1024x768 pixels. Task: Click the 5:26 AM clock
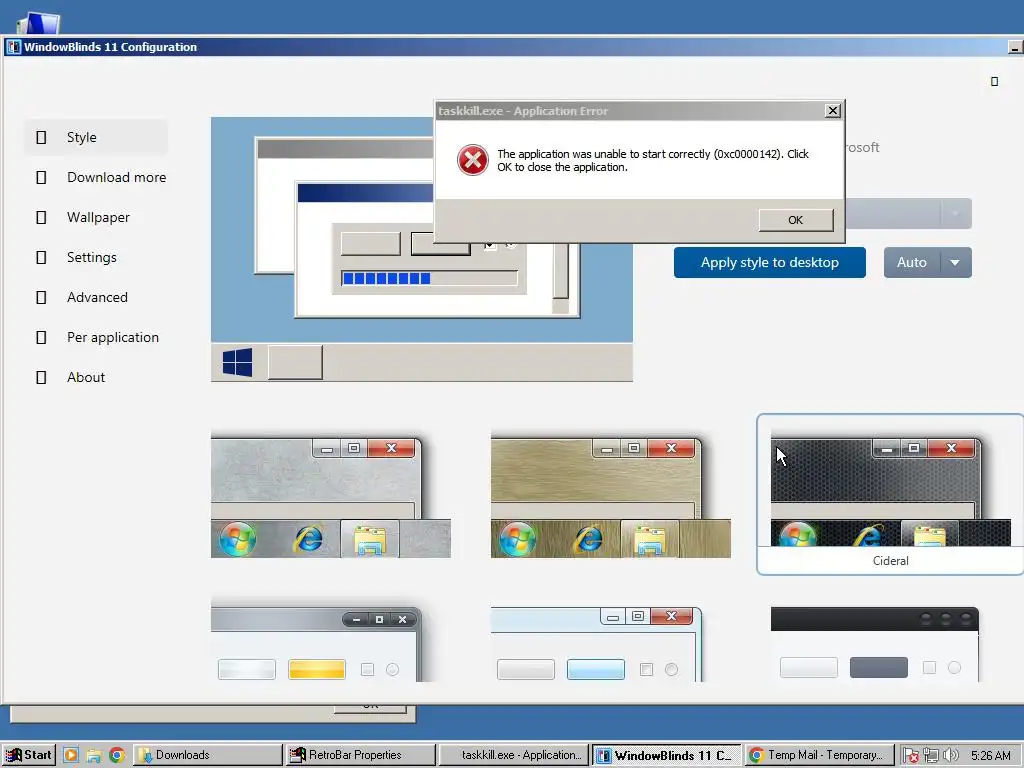pyautogui.click(x=991, y=756)
